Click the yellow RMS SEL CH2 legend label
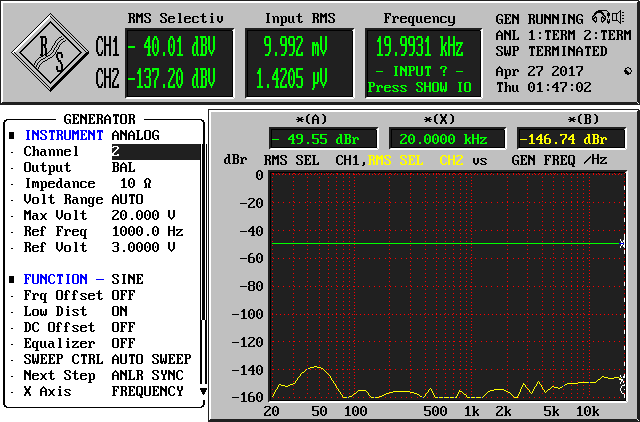 click(416, 160)
